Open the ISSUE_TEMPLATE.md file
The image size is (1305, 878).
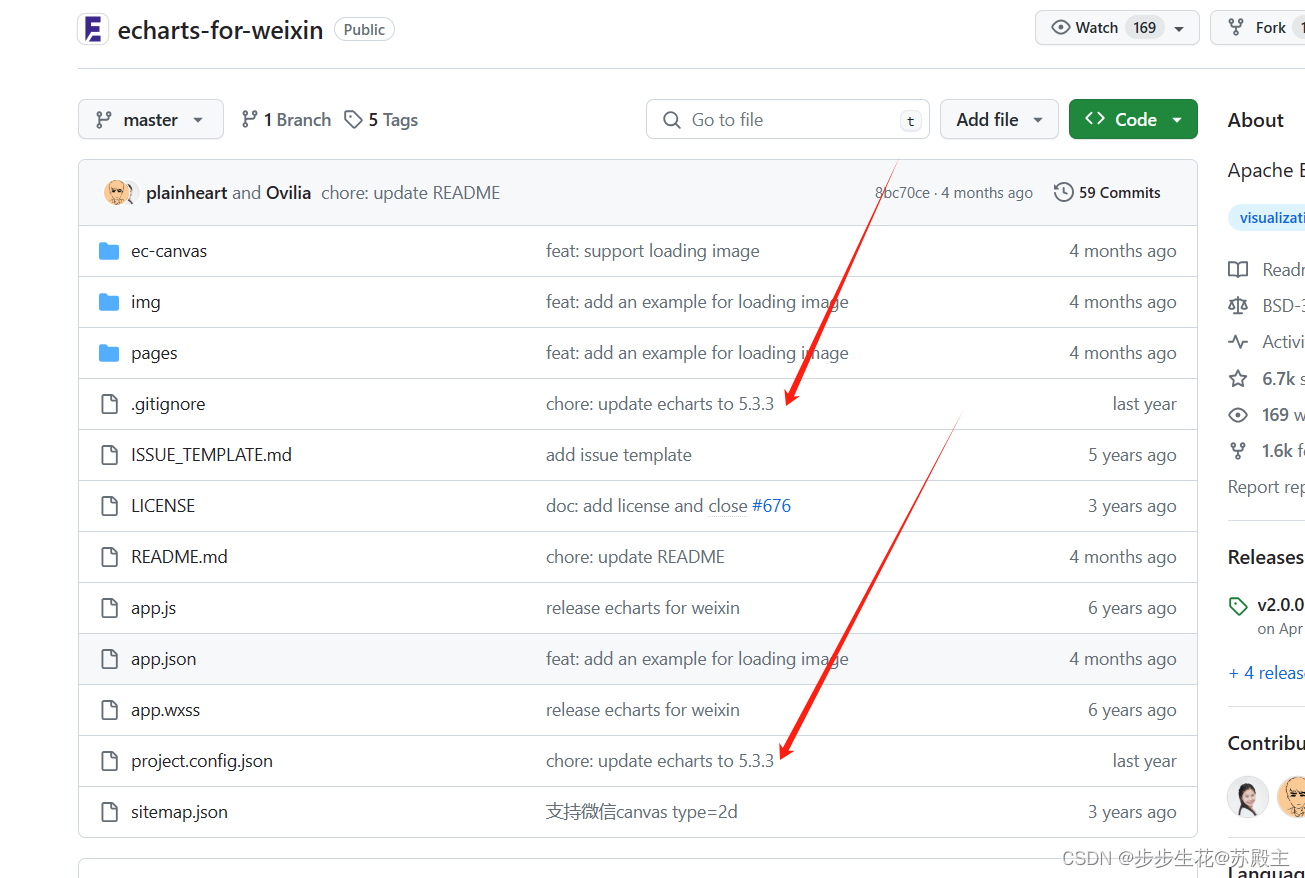[211, 455]
